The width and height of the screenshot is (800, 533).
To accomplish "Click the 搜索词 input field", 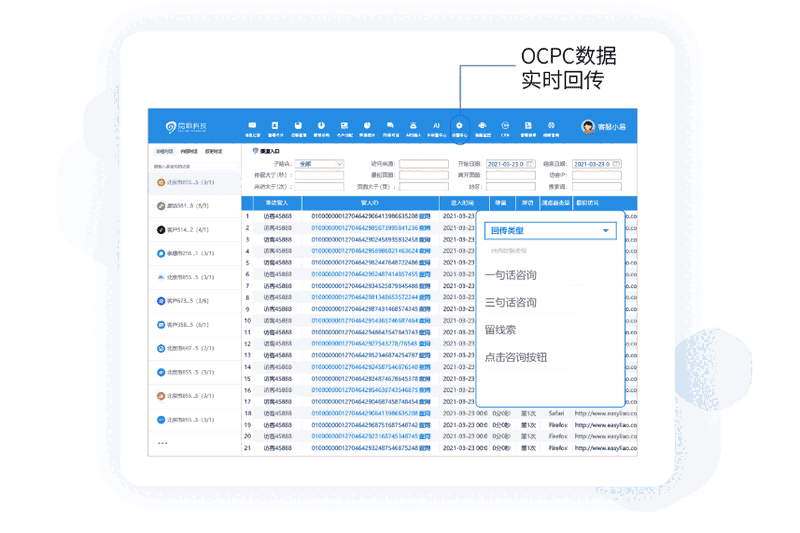I will click(x=596, y=187).
